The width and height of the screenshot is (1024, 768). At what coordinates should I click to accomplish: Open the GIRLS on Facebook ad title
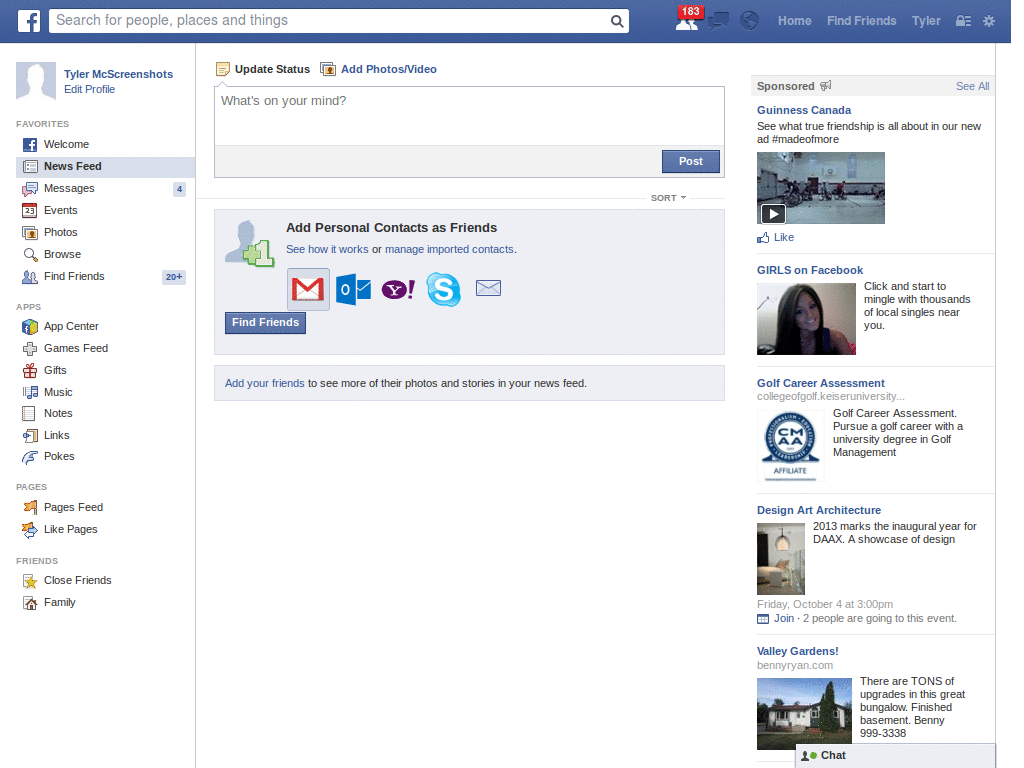[x=810, y=270]
